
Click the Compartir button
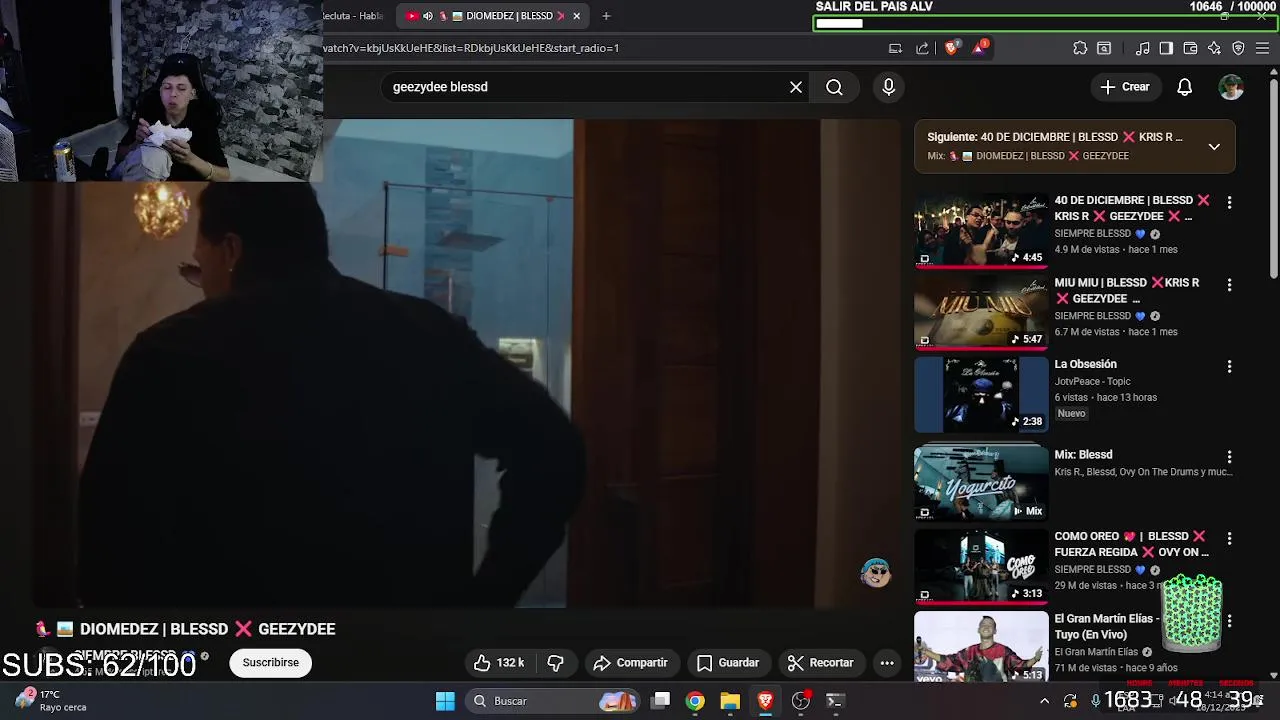click(630, 663)
